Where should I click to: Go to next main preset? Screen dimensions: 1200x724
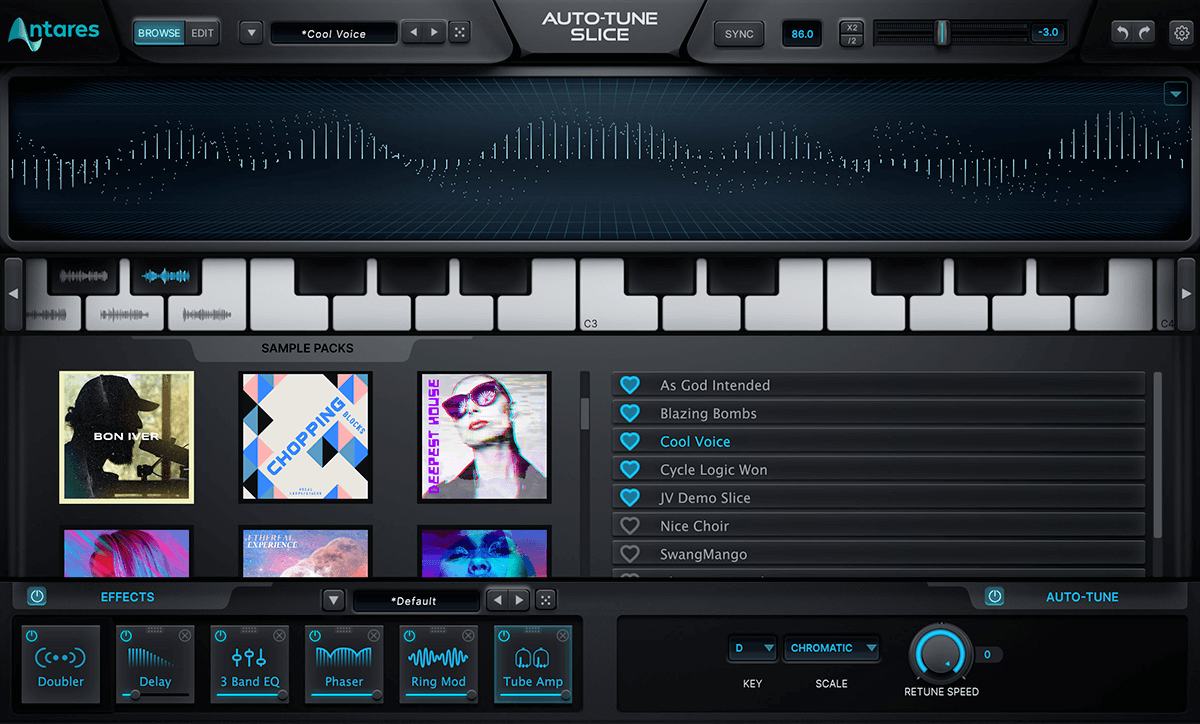(x=434, y=33)
